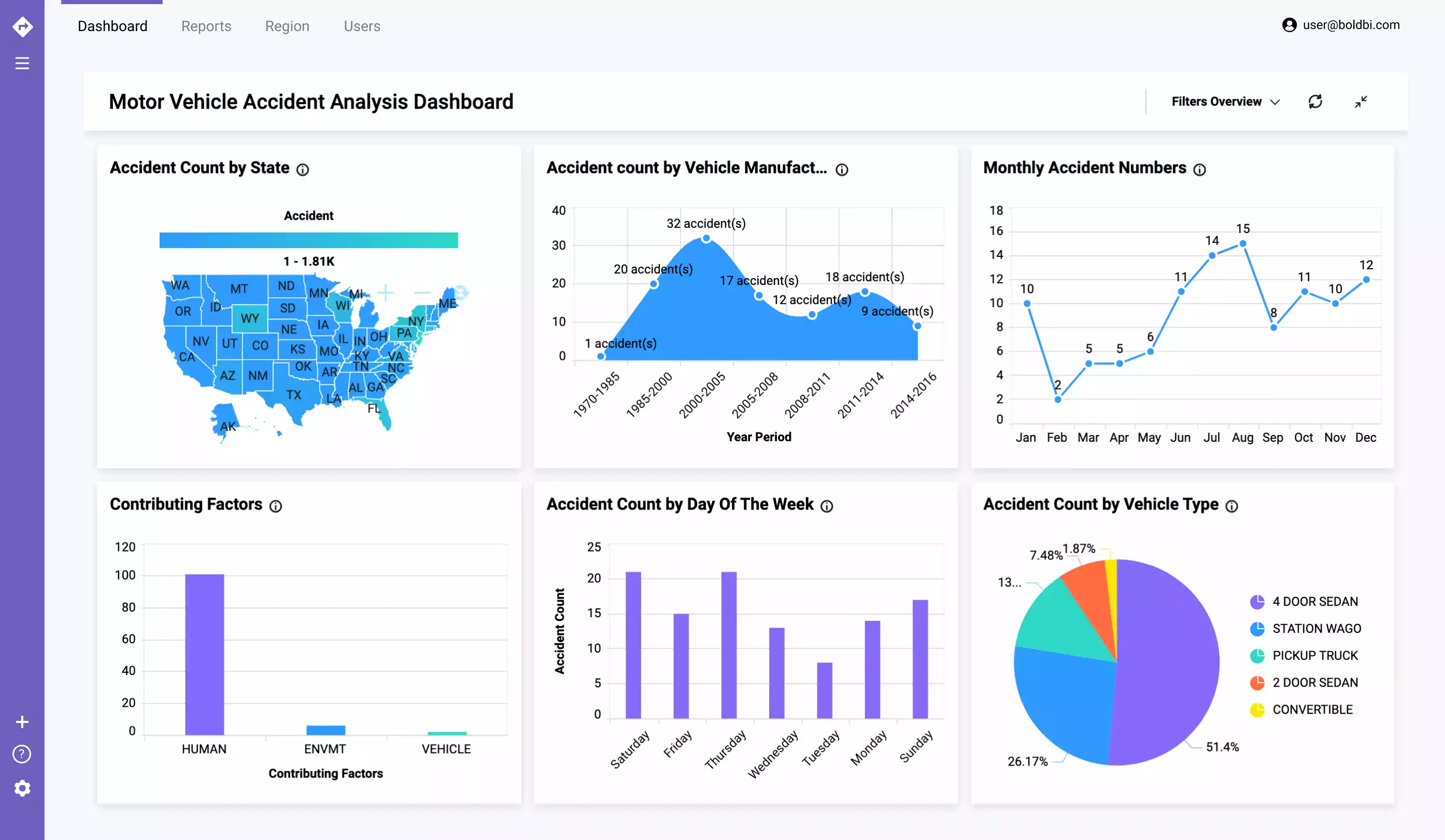Open the Dashboard navigation link

tap(112, 26)
